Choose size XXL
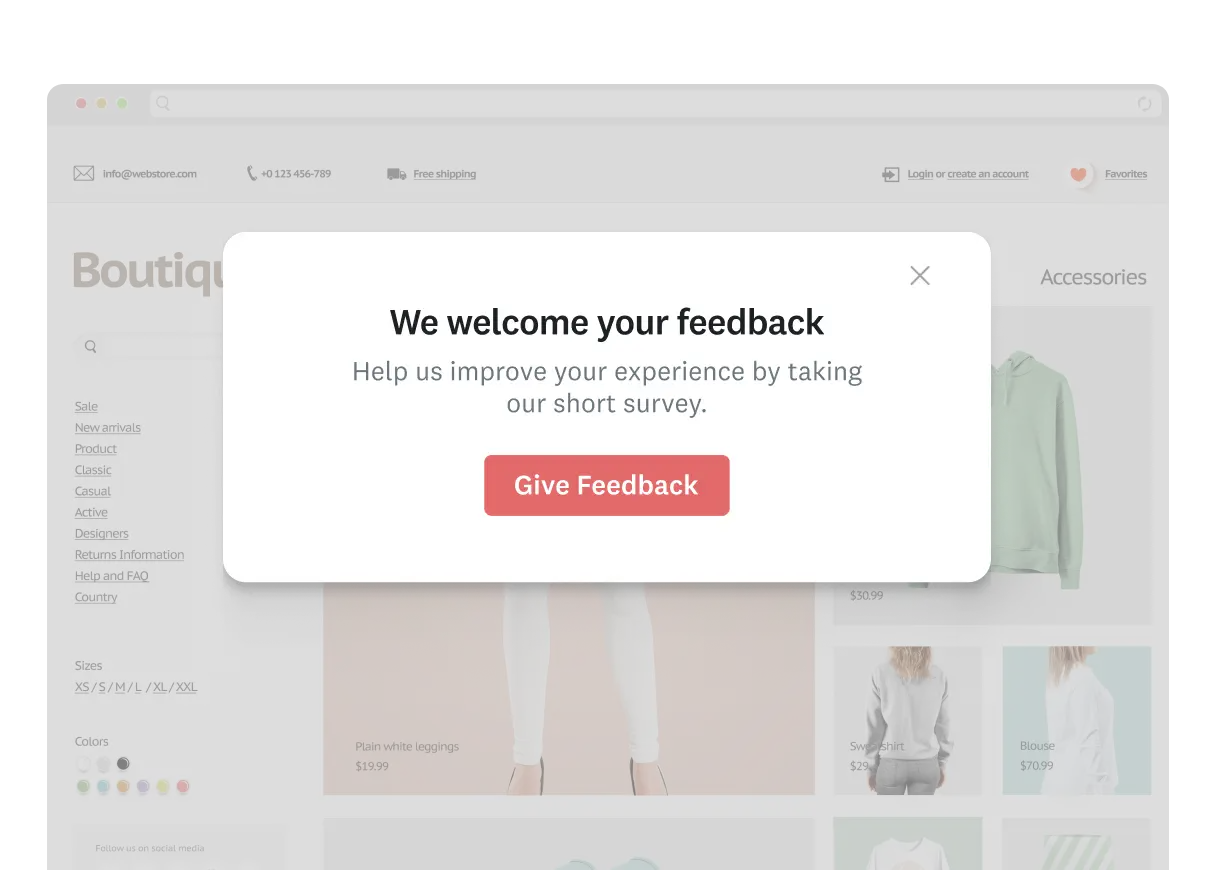Image resolution: width=1216 pixels, height=870 pixels. [186, 687]
